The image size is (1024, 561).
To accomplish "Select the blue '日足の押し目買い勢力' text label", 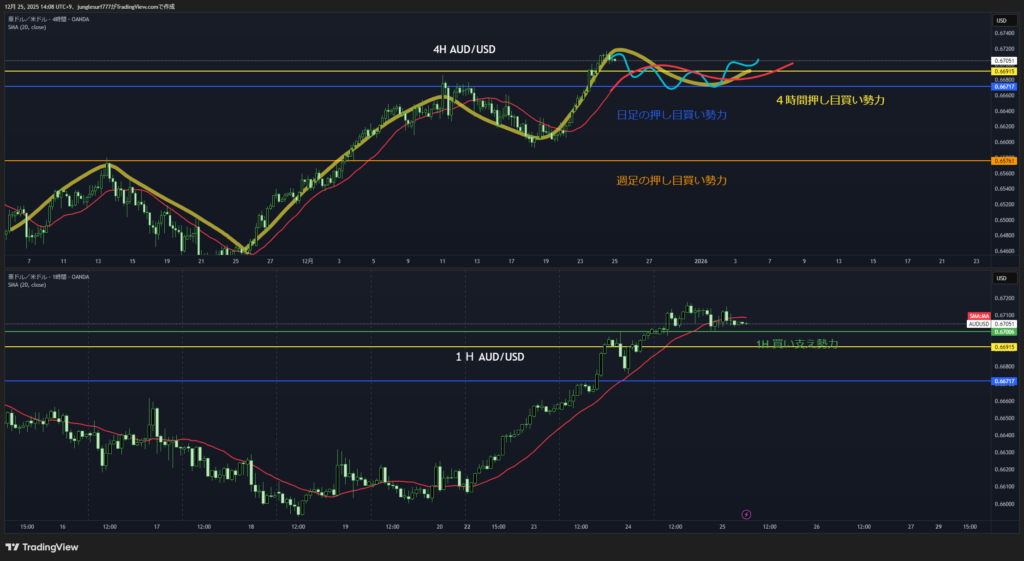I will pyautogui.click(x=671, y=115).
